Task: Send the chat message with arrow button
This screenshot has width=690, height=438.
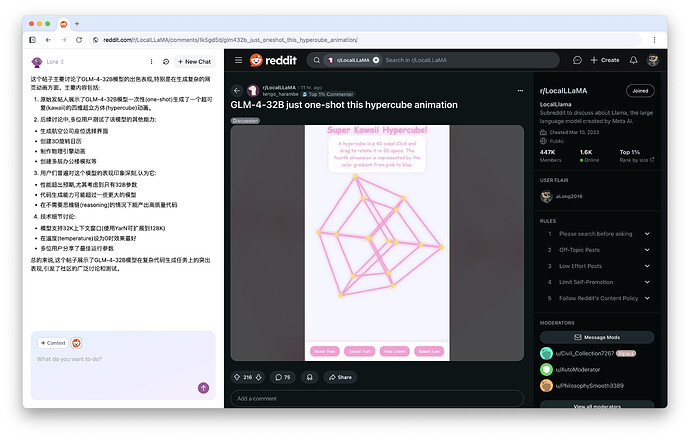Action: tap(203, 388)
